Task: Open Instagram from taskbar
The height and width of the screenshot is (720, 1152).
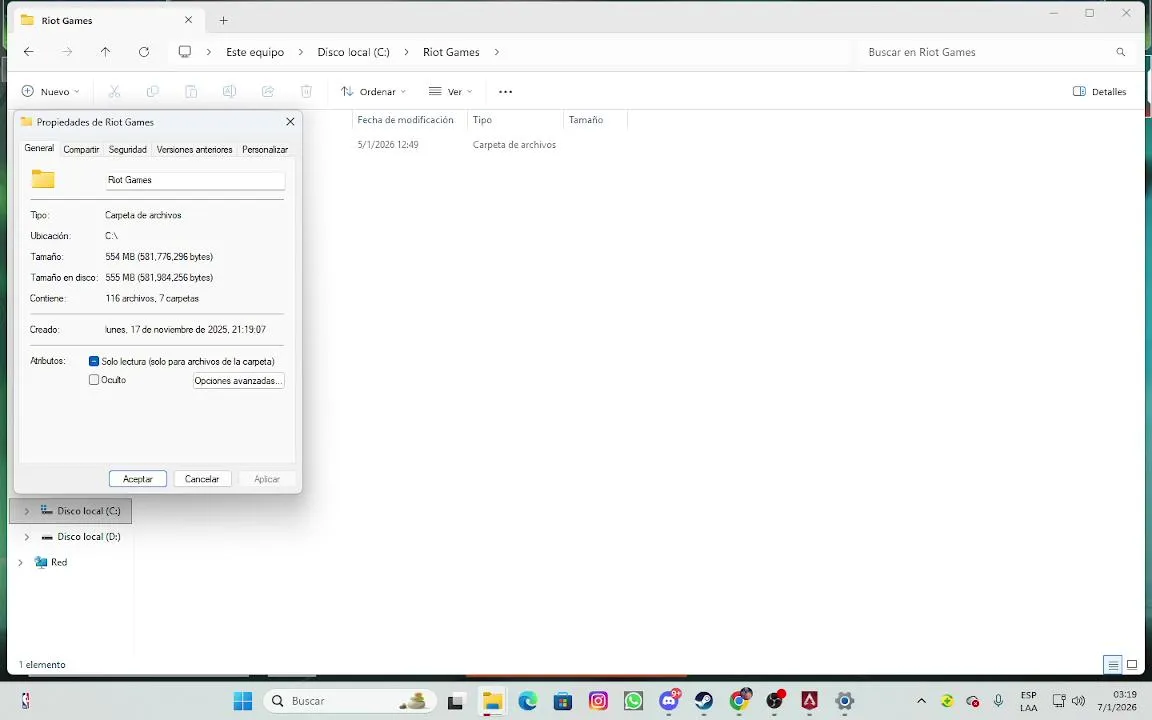Action: coord(598,701)
